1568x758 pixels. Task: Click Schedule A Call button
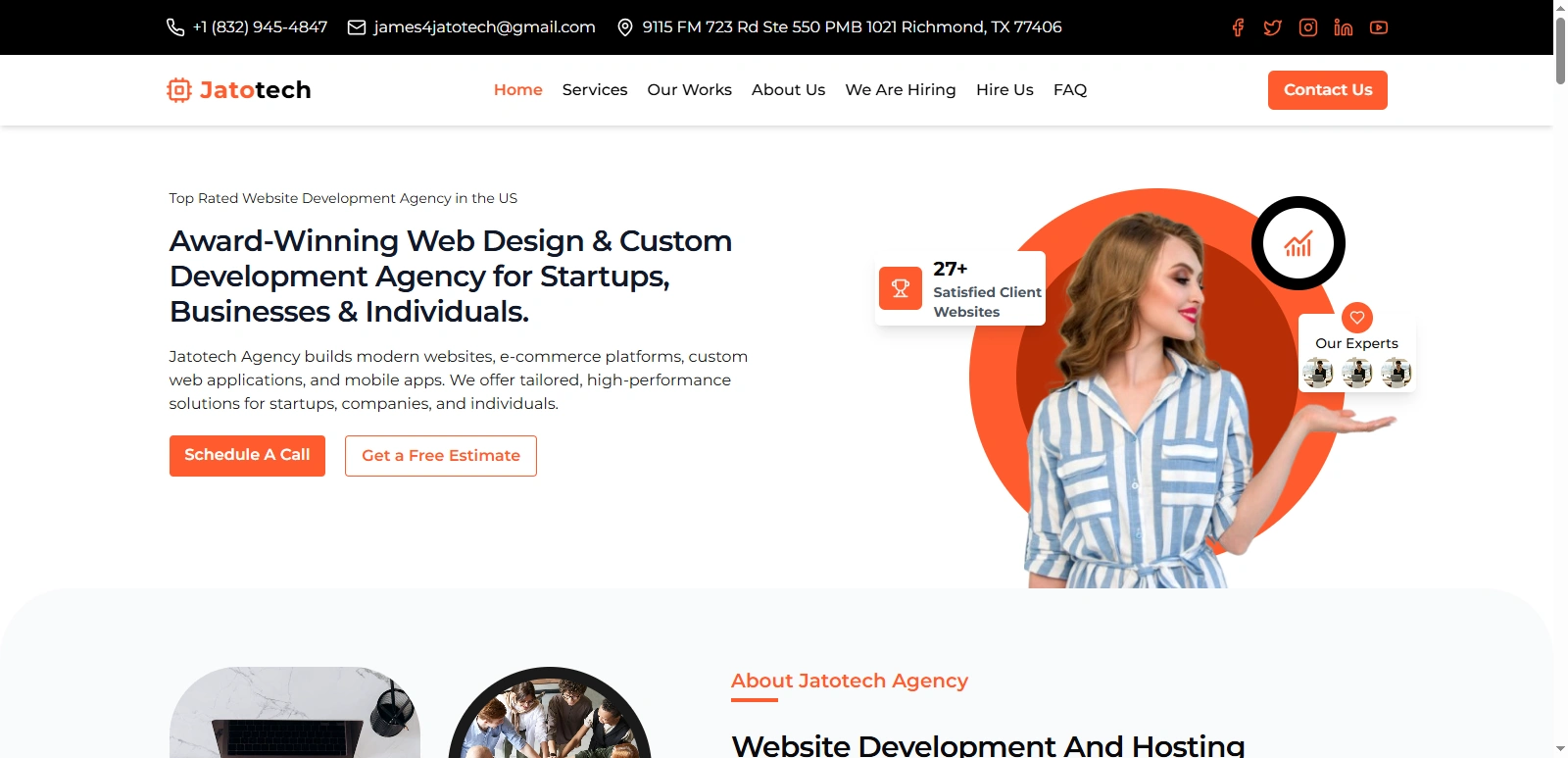click(x=247, y=456)
